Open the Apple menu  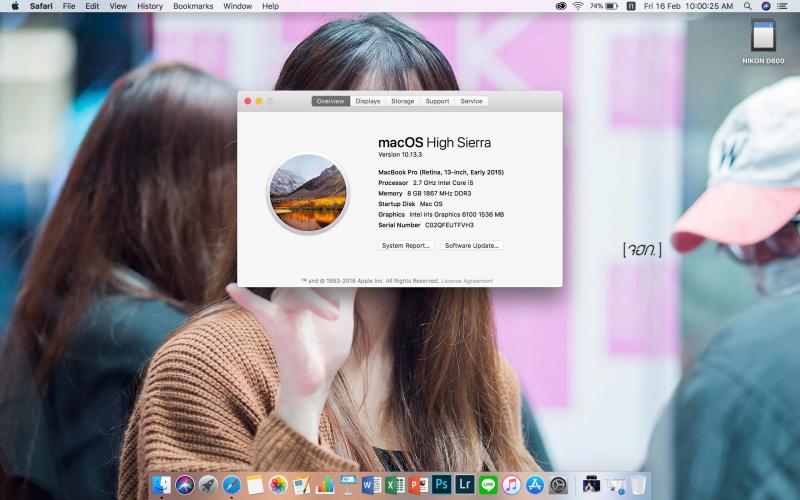pos(15,6)
